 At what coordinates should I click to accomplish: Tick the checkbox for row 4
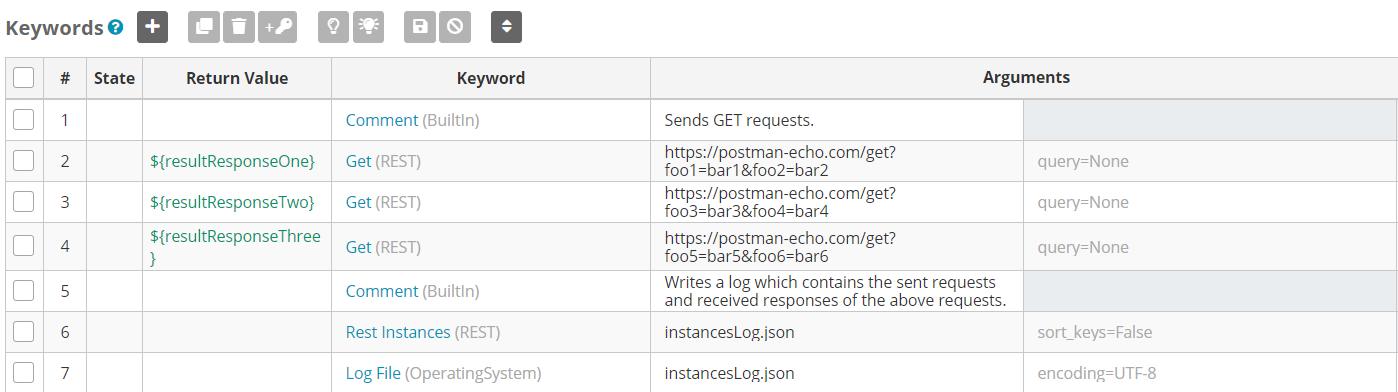pyautogui.click(x=24, y=247)
